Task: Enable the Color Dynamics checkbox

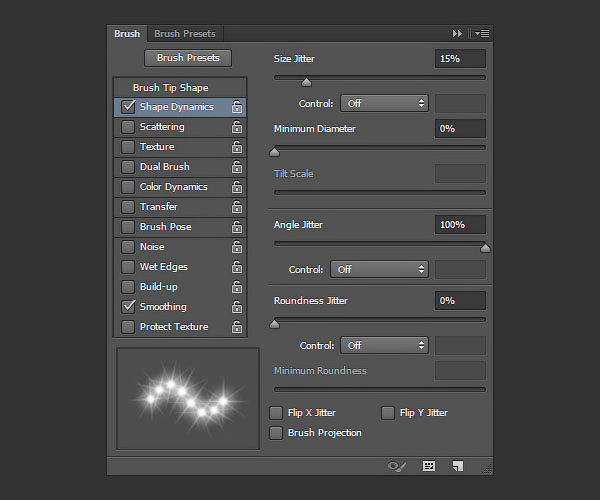Action: (x=128, y=187)
